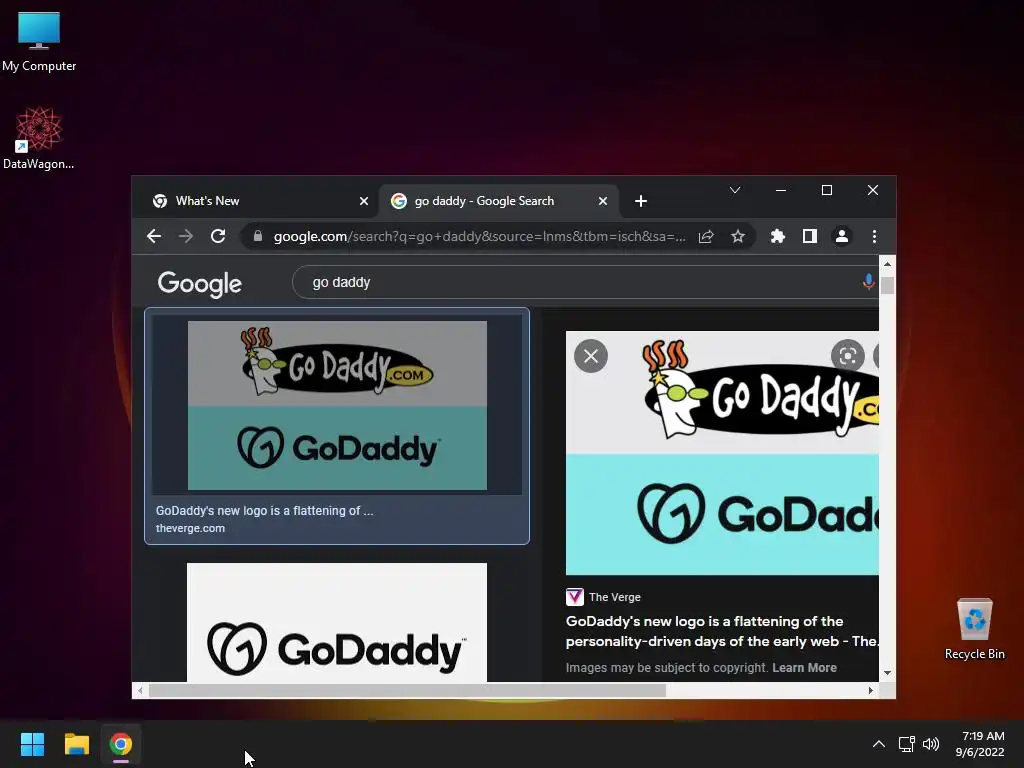Close the go daddy search tab
Image resolution: width=1024 pixels, height=768 pixels.
point(603,201)
